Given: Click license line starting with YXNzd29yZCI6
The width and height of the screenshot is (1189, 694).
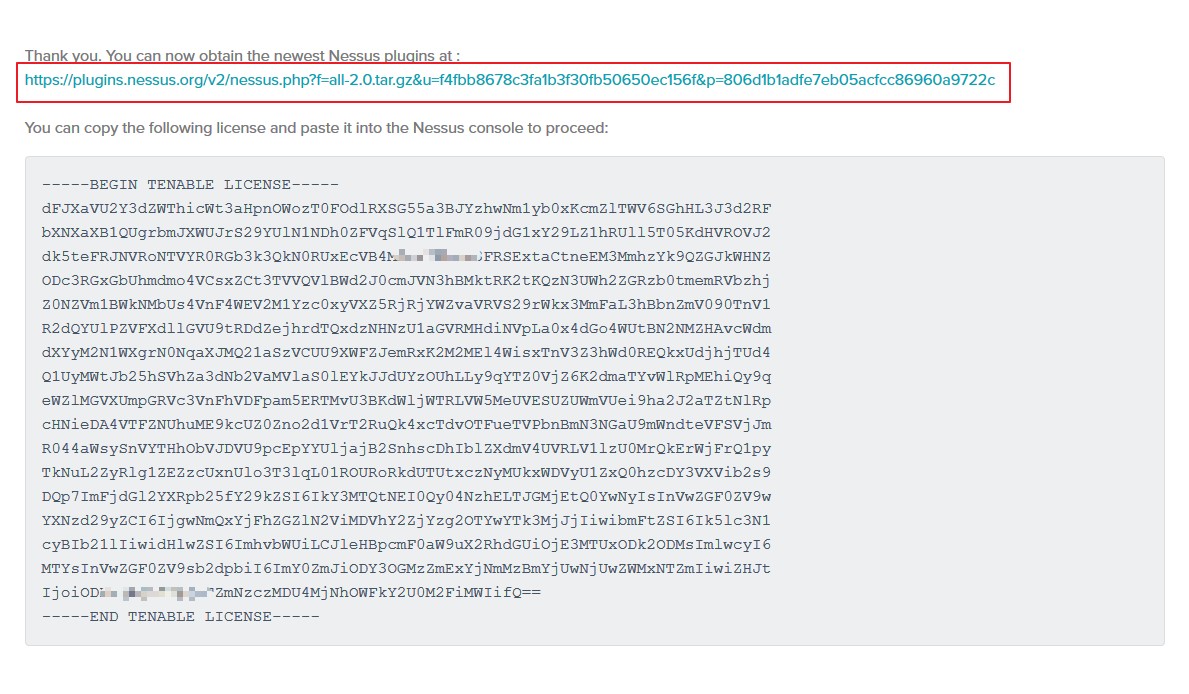Looking at the screenshot, I should [406, 521].
